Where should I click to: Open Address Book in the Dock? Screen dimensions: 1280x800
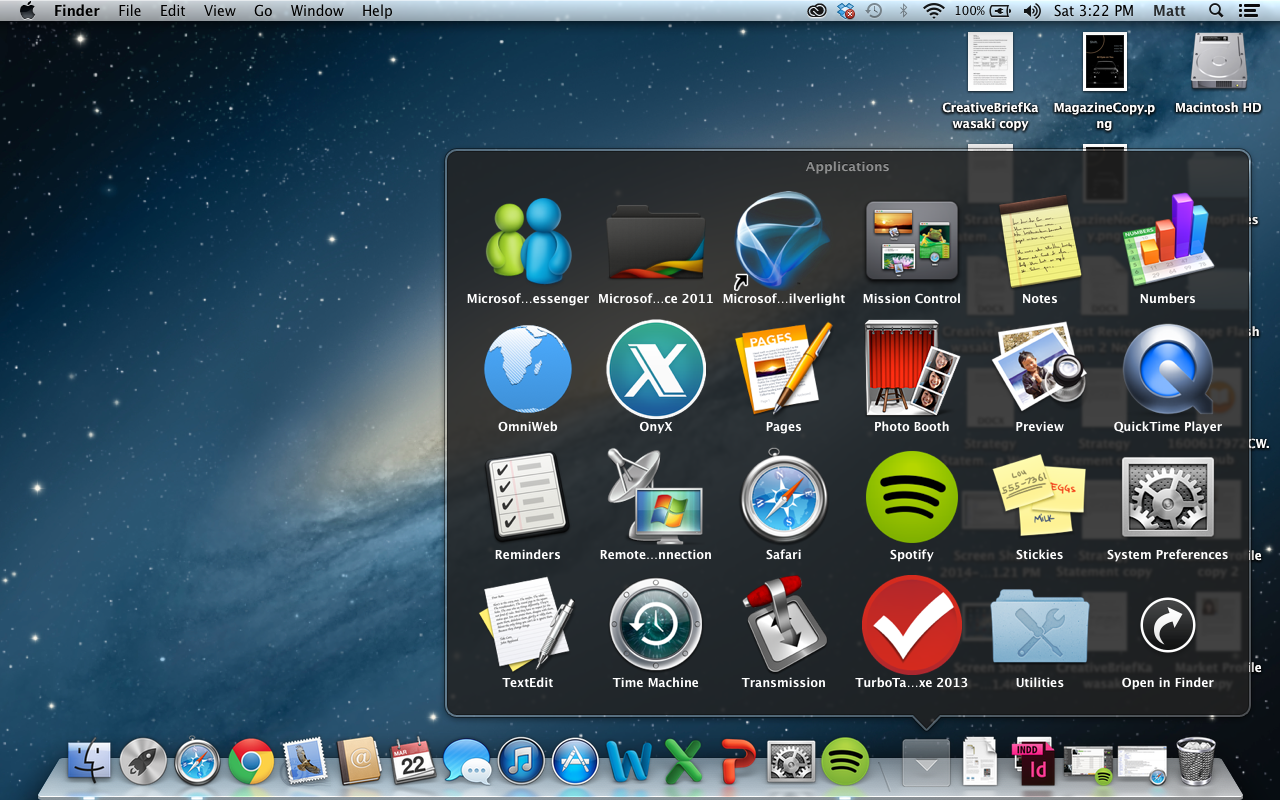point(359,762)
